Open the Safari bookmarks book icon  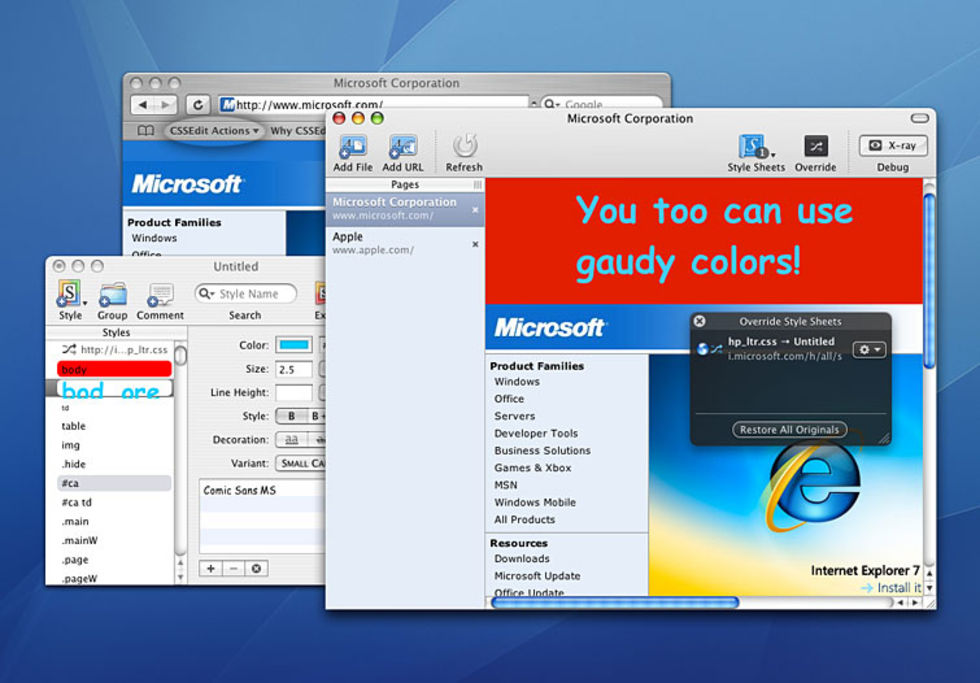tap(146, 131)
